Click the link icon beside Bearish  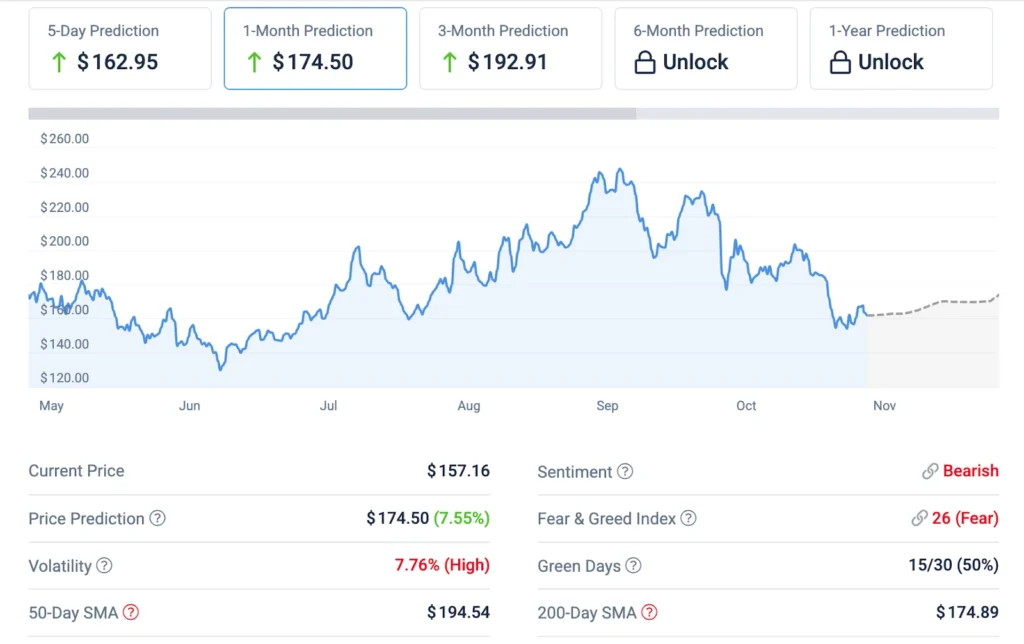click(930, 472)
